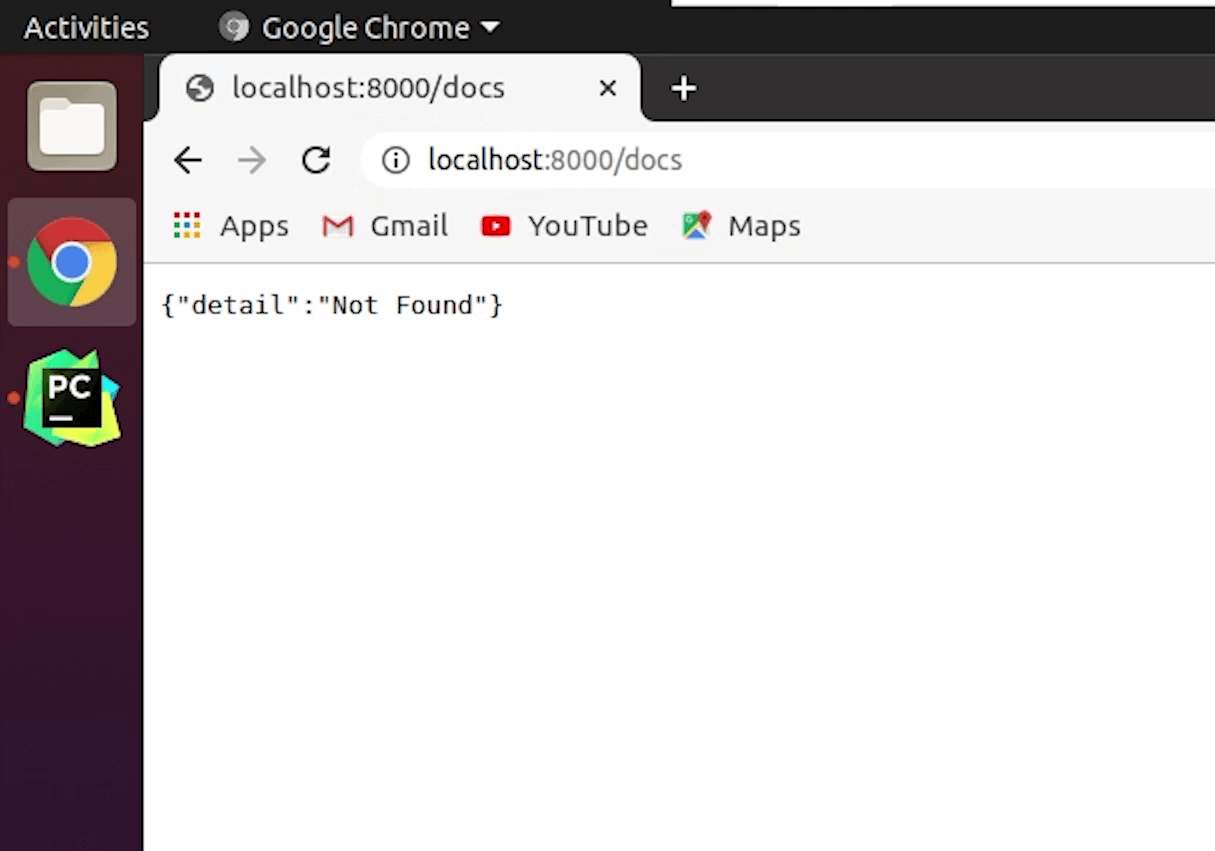Click the greyed-out forward arrow
Screen dimensions: 1215x851
coord(252,160)
